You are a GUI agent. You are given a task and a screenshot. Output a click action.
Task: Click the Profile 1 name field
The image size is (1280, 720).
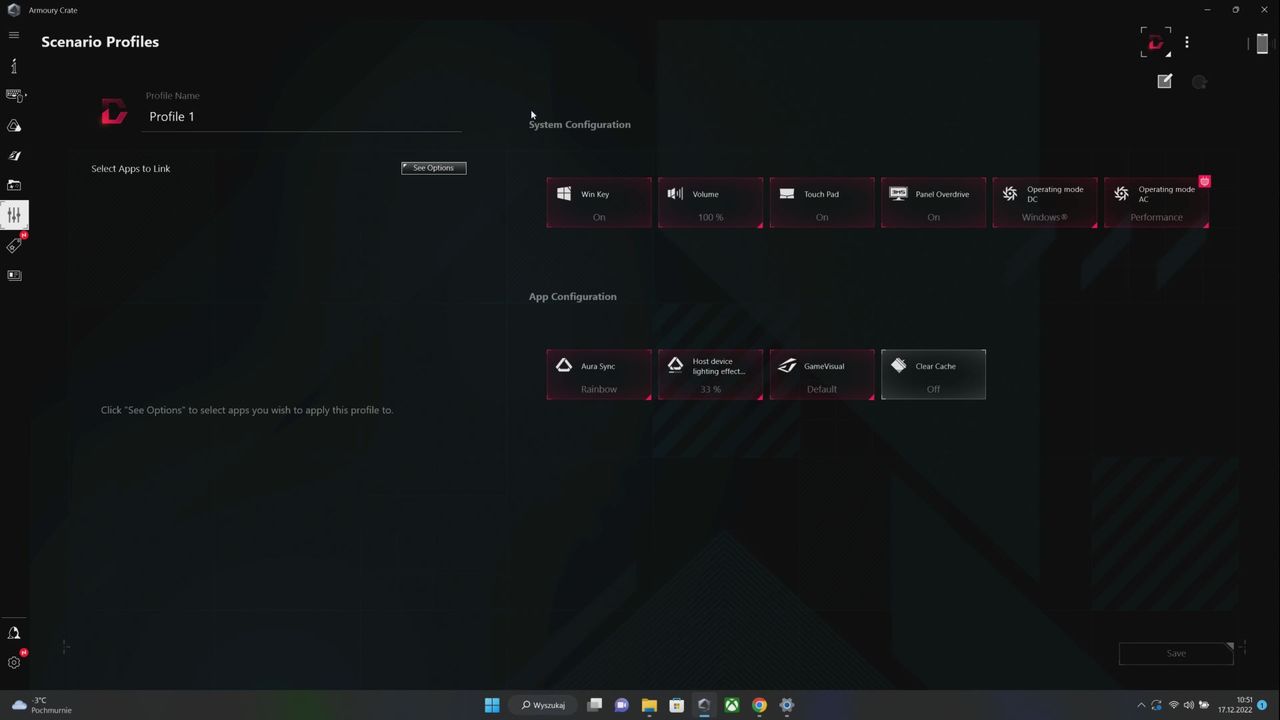302,117
